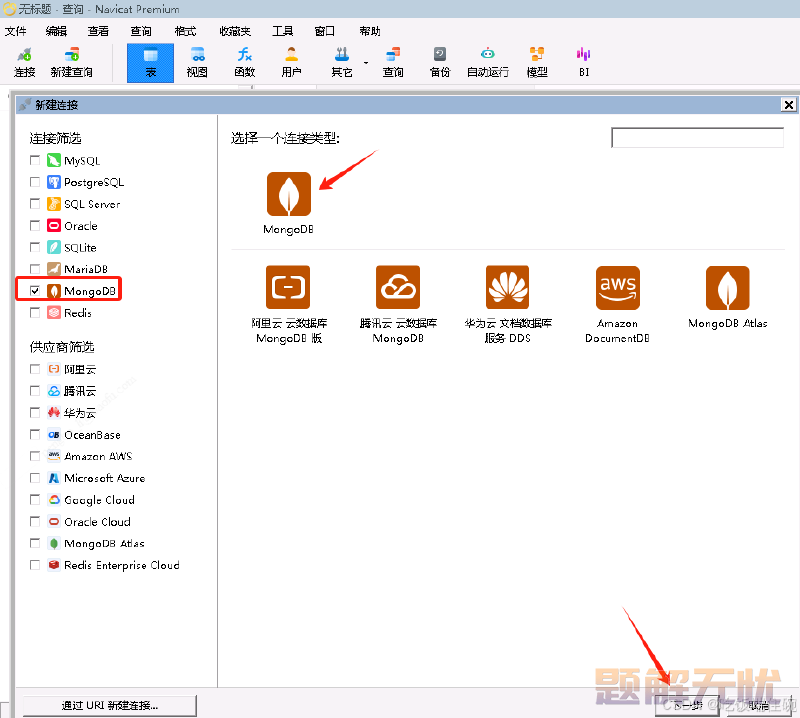The width and height of the screenshot is (800, 718).
Task: Check the 华为云 vendor filter checkbox
Action: click(35, 412)
